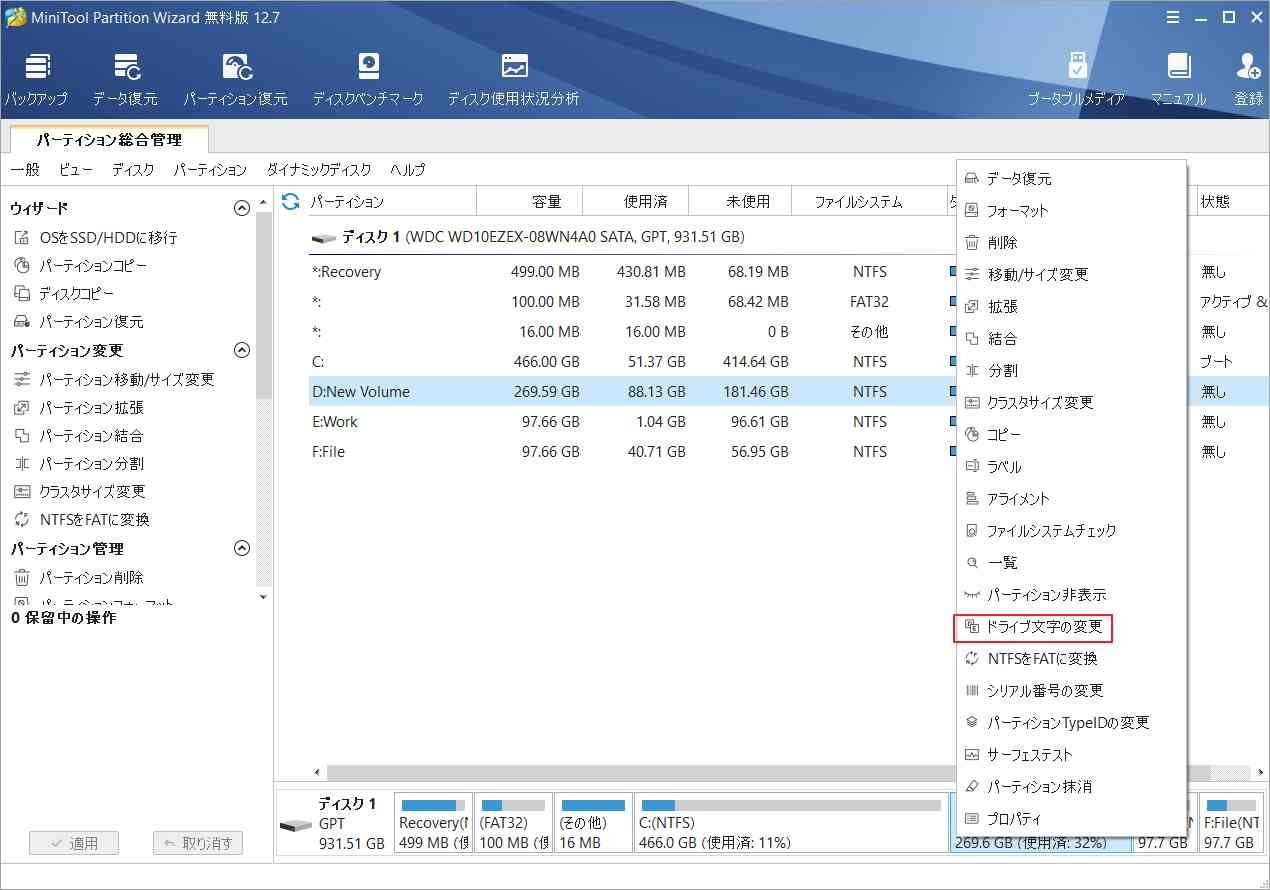Select the F:File partition row
This screenshot has height=890, width=1270.
(630, 452)
